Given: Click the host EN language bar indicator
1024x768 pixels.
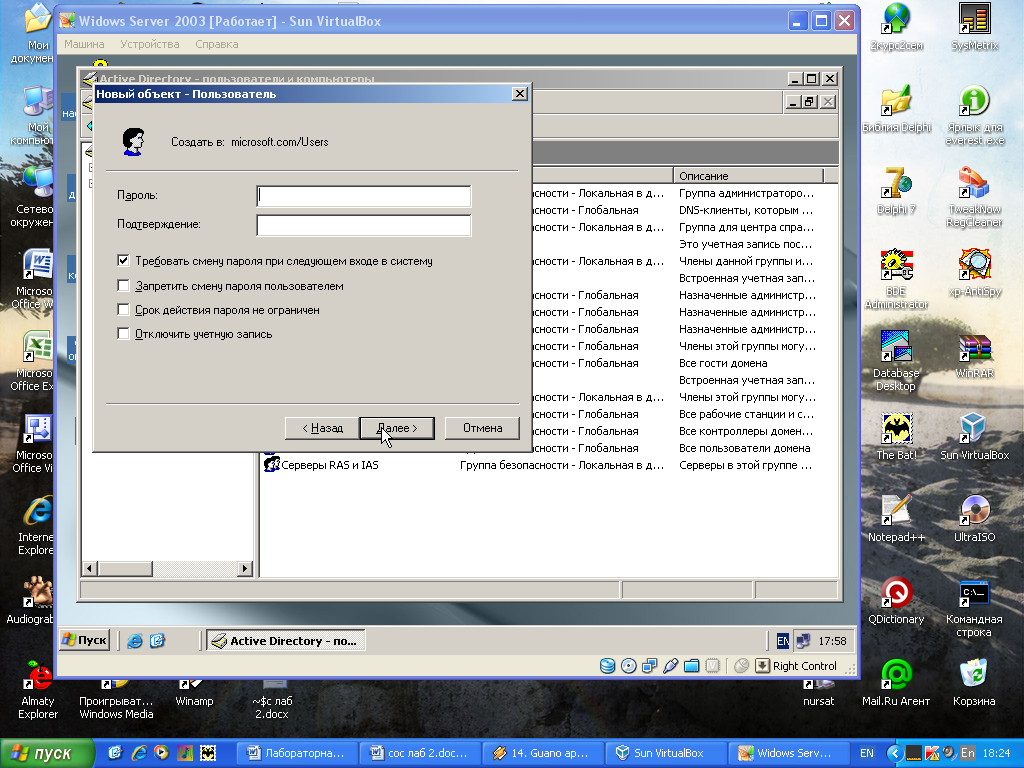Looking at the screenshot, I should pyautogui.click(x=867, y=753).
